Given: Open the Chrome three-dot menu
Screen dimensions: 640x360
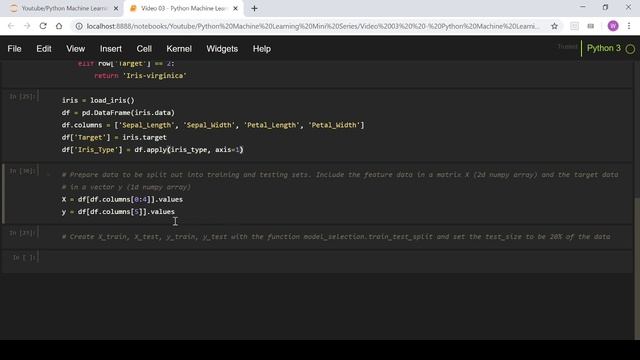Looking at the screenshot, I should coord(629,26).
